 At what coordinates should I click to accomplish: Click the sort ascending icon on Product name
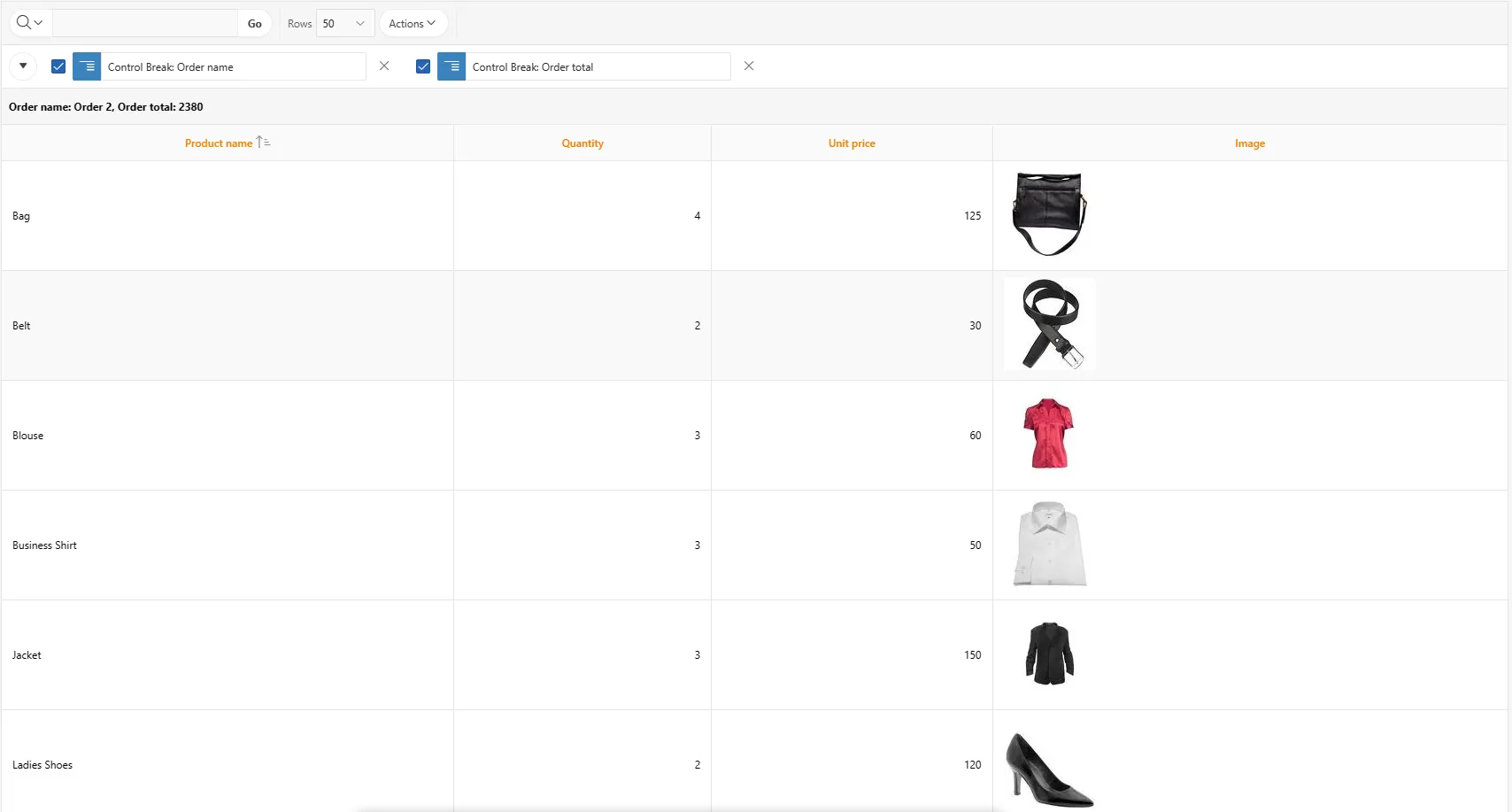[263, 142]
